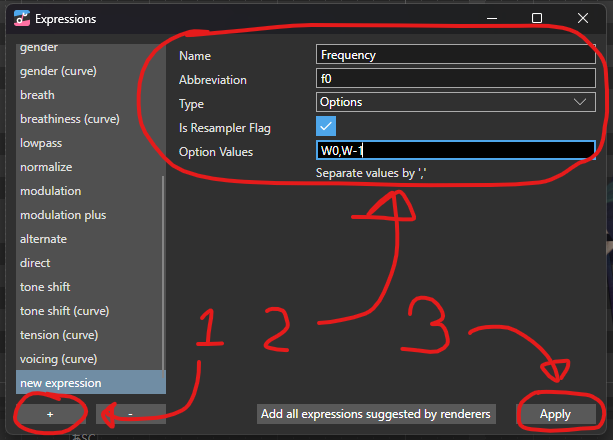Select the voicing (curve) expression

(91, 359)
